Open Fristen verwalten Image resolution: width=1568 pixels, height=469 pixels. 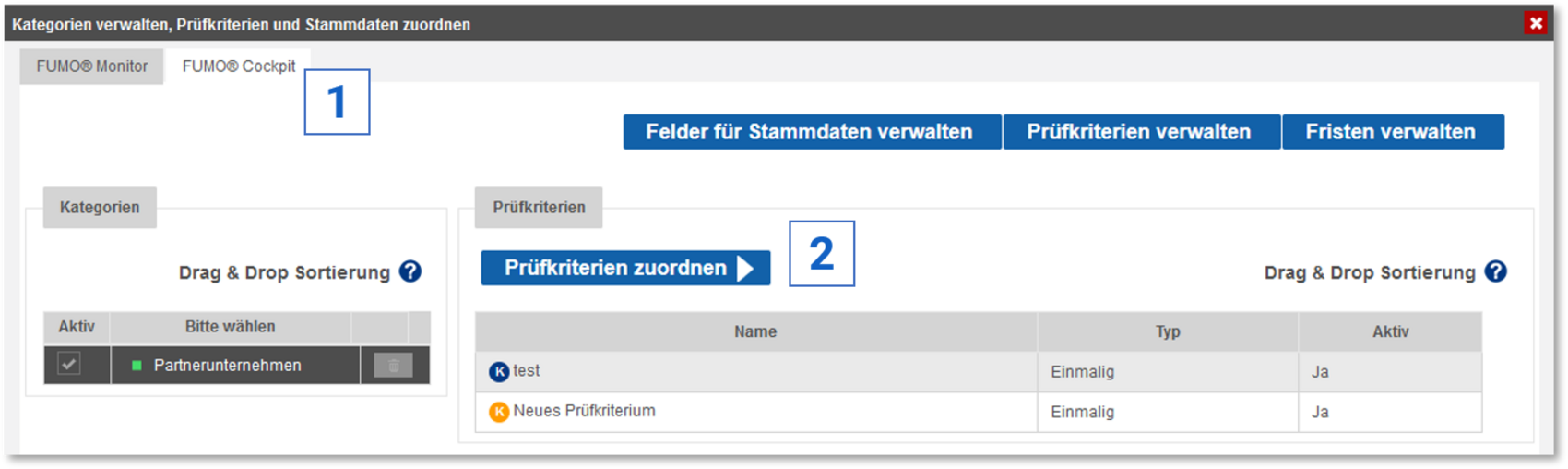pyautogui.click(x=1391, y=132)
